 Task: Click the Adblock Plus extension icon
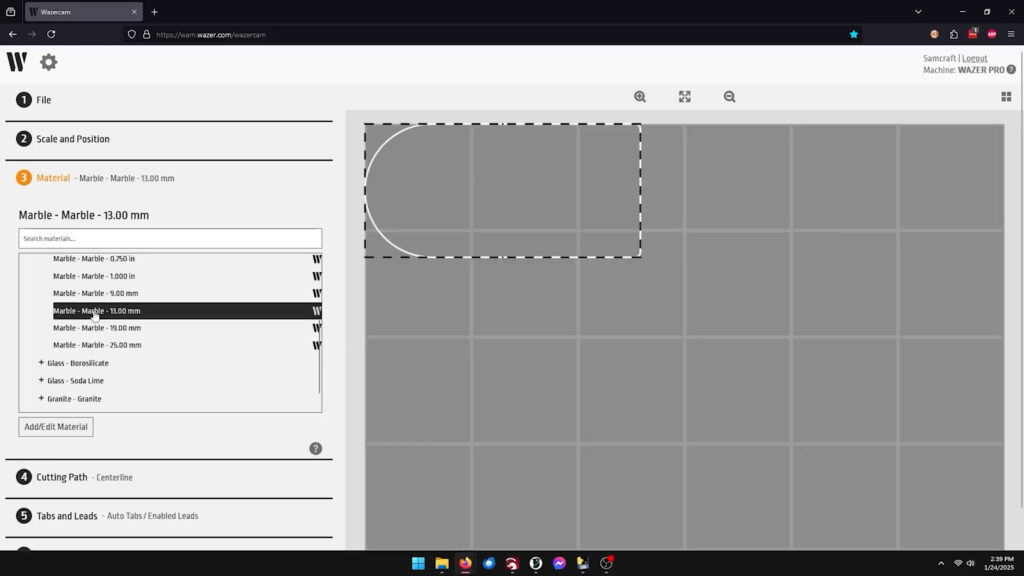click(992, 35)
